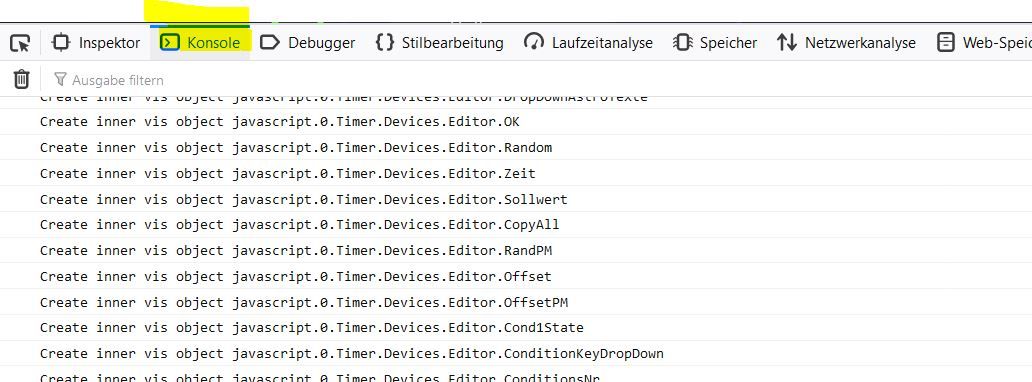Open Laufzeitanalyse performance tab
The height and width of the screenshot is (382, 1032).
tap(588, 43)
